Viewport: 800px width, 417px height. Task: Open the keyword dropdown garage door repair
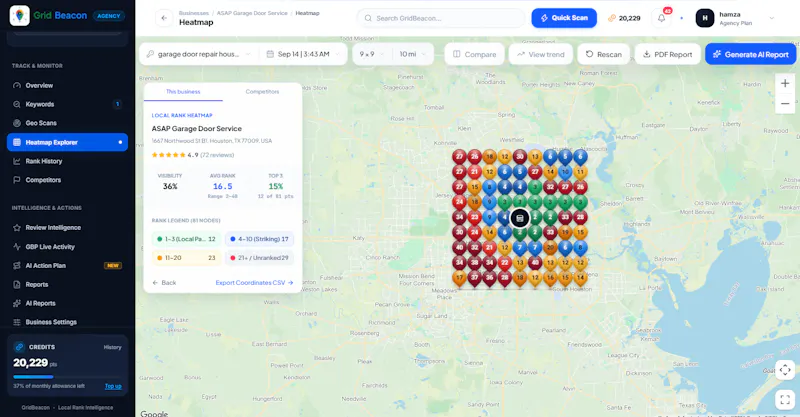click(x=198, y=54)
